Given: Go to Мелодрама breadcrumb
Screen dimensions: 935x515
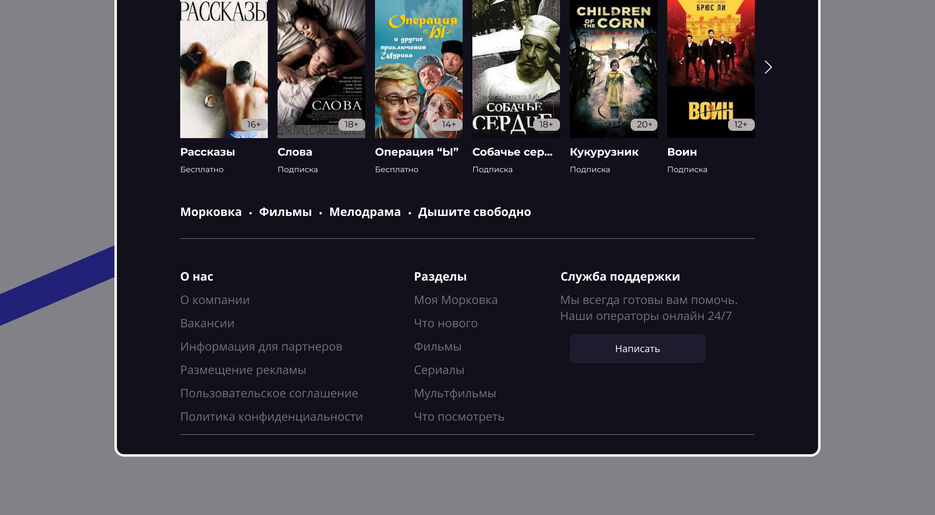Looking at the screenshot, I should click(x=365, y=212).
